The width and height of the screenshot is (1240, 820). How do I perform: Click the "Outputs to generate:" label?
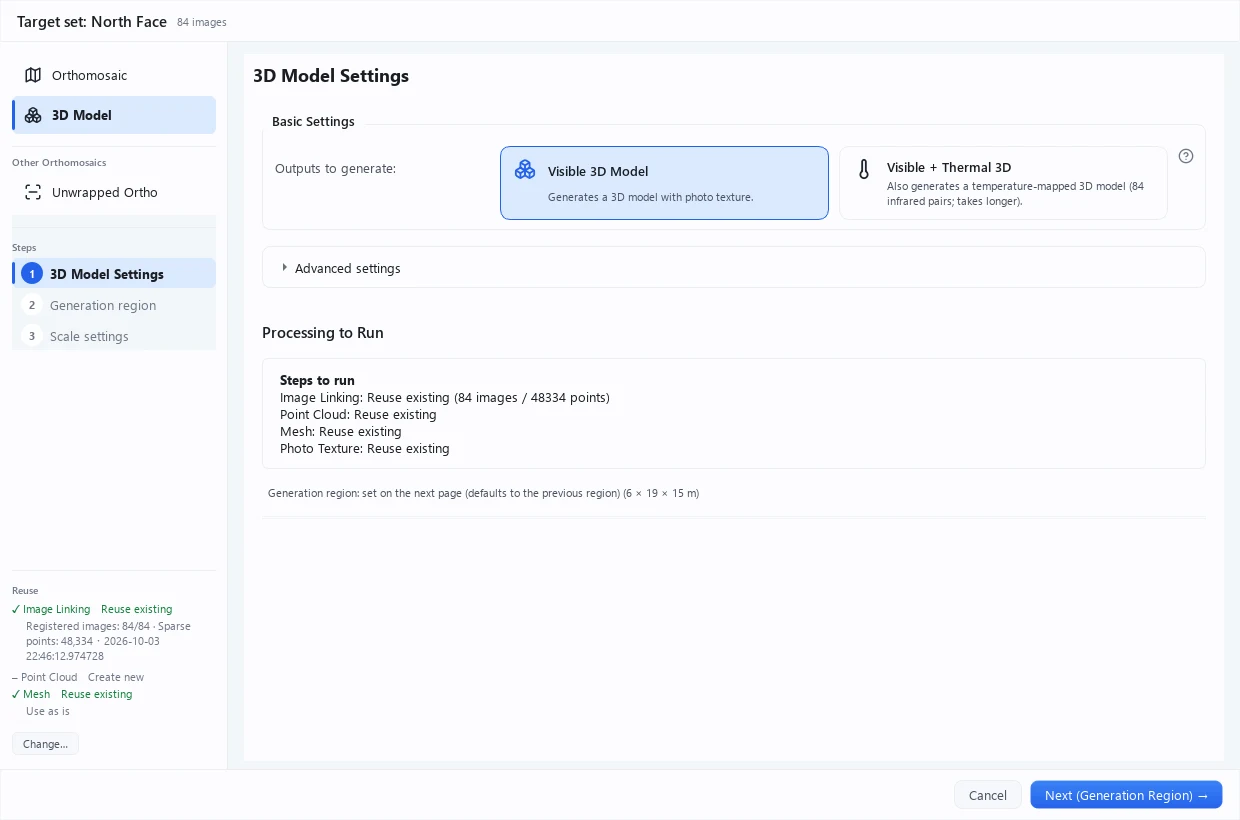(335, 168)
